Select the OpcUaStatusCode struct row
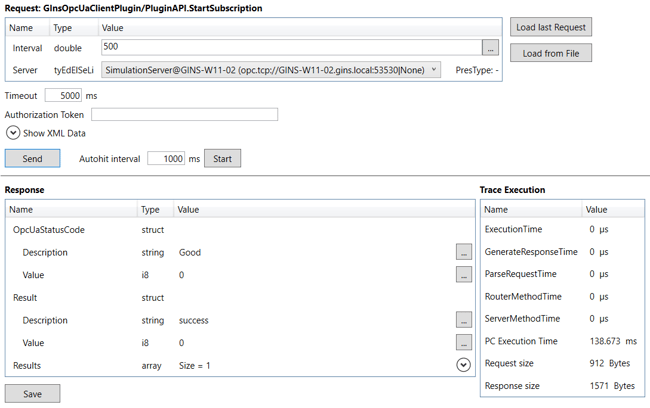The image size is (650, 408). (50, 230)
